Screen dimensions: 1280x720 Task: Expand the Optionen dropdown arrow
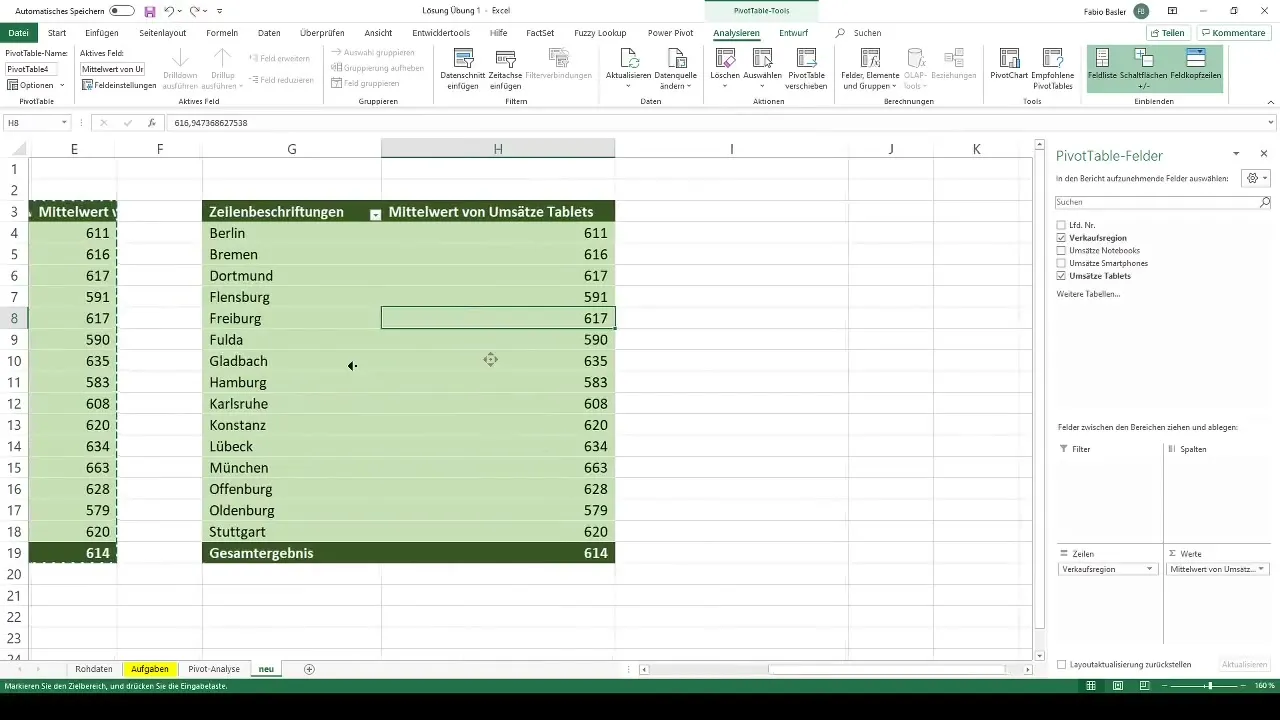click(62, 86)
